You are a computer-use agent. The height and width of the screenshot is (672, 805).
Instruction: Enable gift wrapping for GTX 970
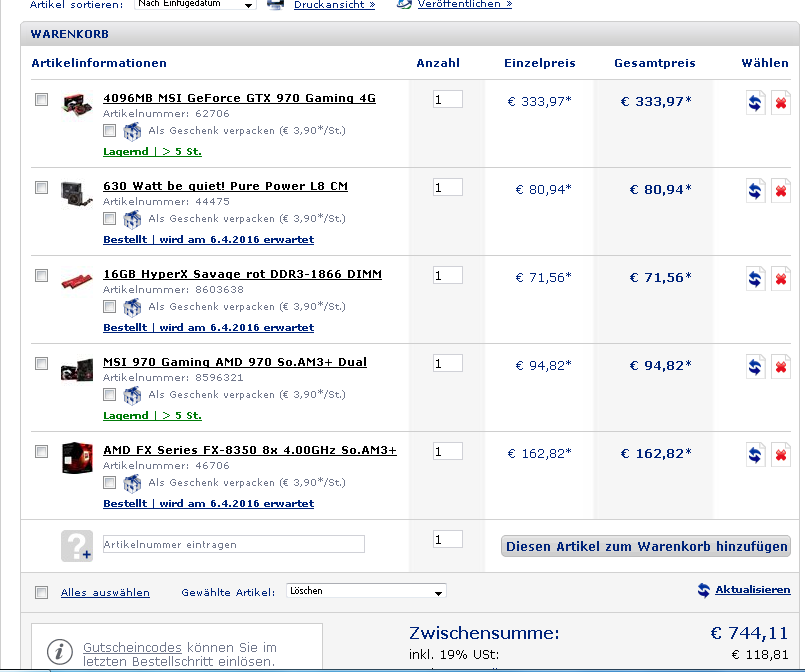coord(109,130)
